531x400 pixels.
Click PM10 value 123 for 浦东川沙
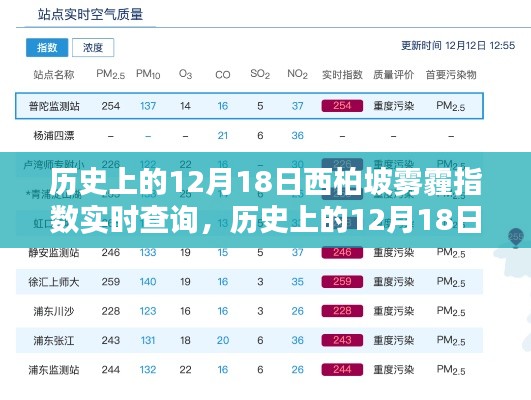click(x=148, y=311)
